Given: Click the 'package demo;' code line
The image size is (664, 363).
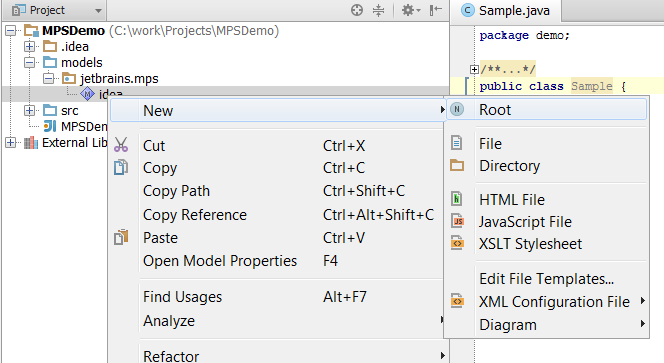Looking at the screenshot, I should pos(525,35).
